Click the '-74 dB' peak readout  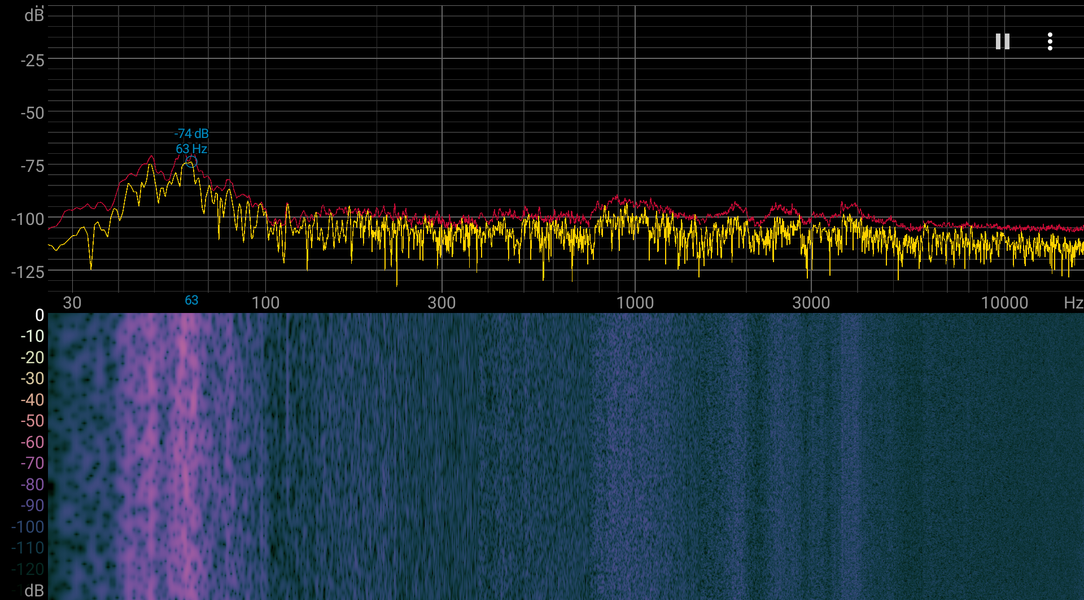coord(191,133)
